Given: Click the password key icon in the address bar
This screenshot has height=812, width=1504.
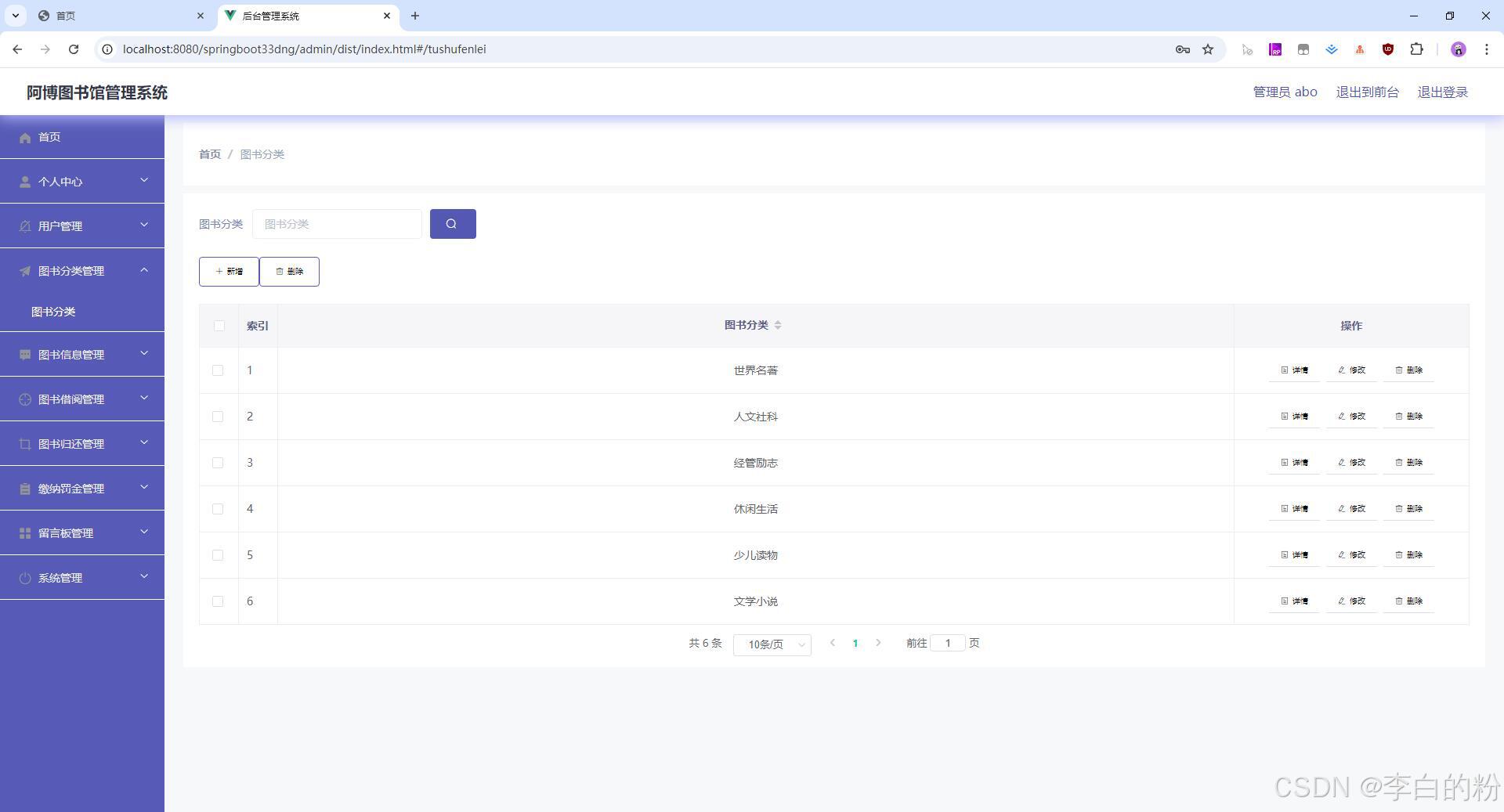Looking at the screenshot, I should 1183,49.
